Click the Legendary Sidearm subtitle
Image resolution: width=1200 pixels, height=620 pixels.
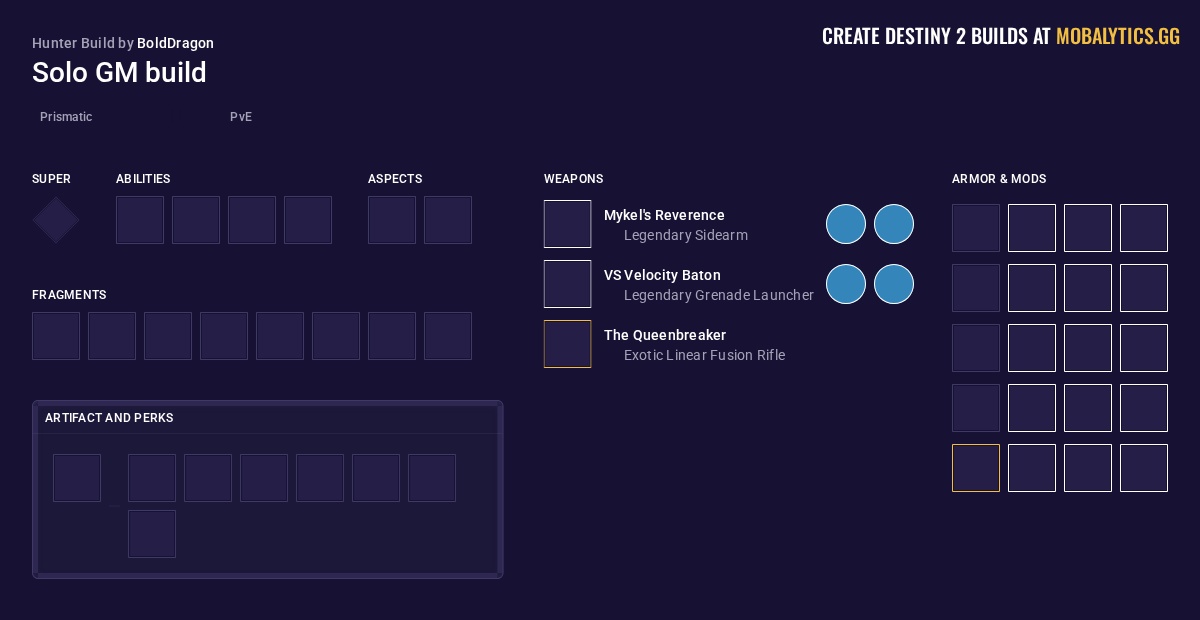tap(686, 235)
